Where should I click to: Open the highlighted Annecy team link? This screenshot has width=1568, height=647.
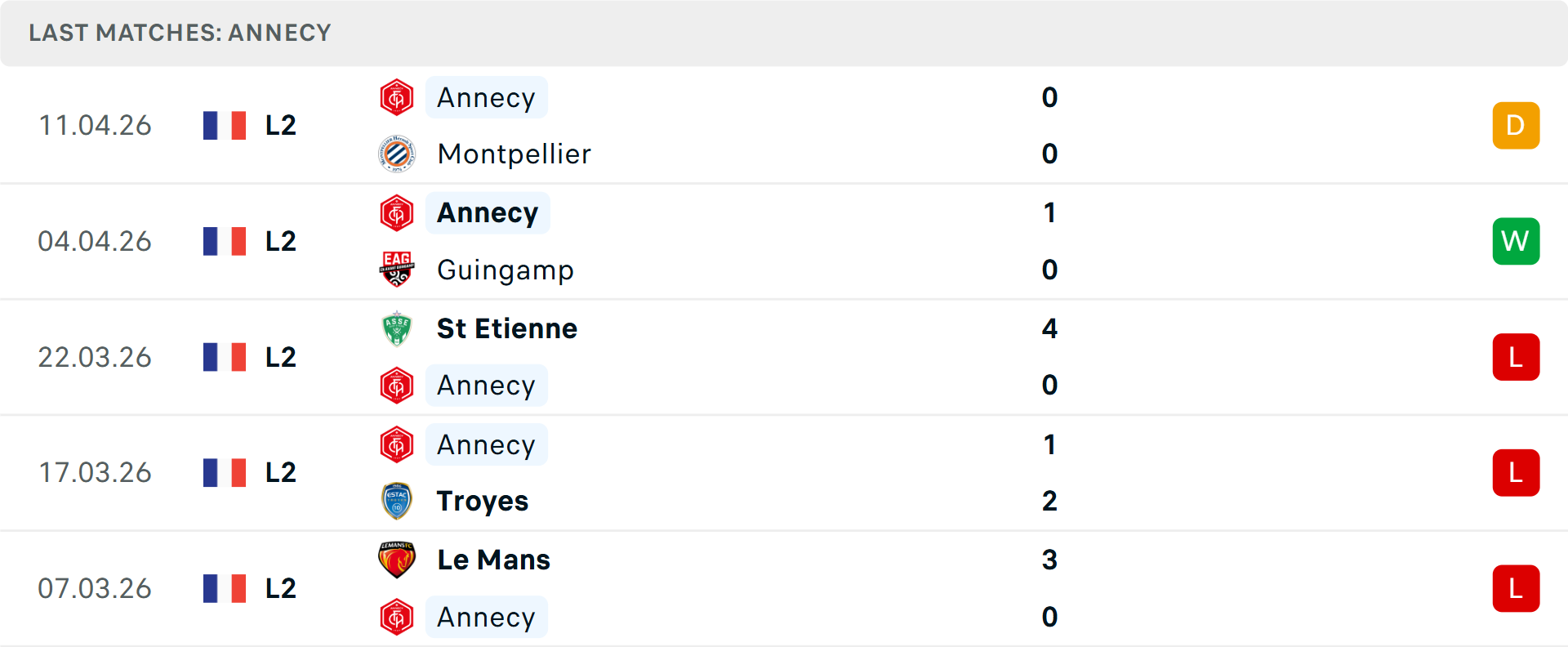(488, 212)
